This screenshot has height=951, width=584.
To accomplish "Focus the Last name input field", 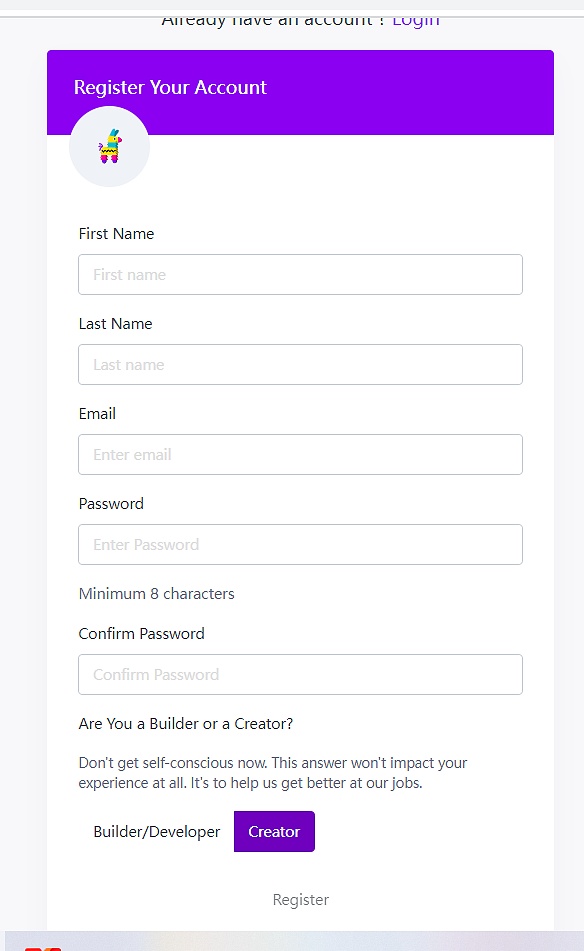I will click(300, 365).
